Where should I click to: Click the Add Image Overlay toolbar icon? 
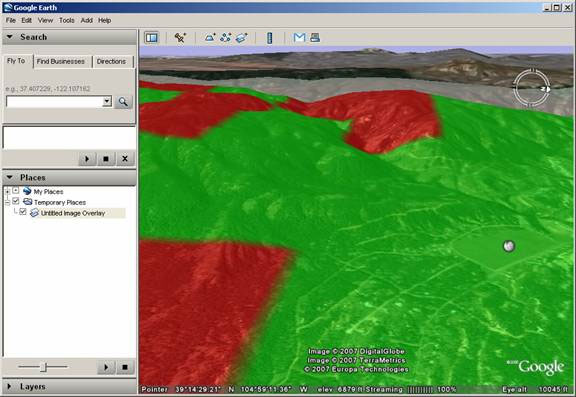(x=241, y=37)
